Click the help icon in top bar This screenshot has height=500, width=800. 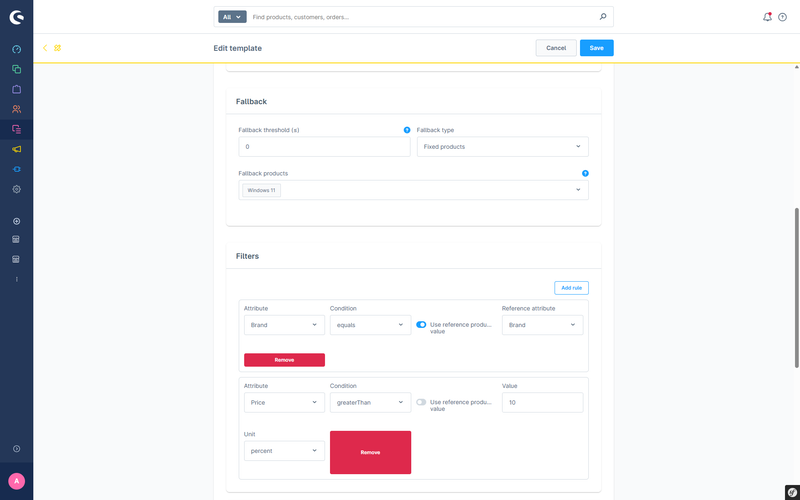pyautogui.click(x=782, y=17)
